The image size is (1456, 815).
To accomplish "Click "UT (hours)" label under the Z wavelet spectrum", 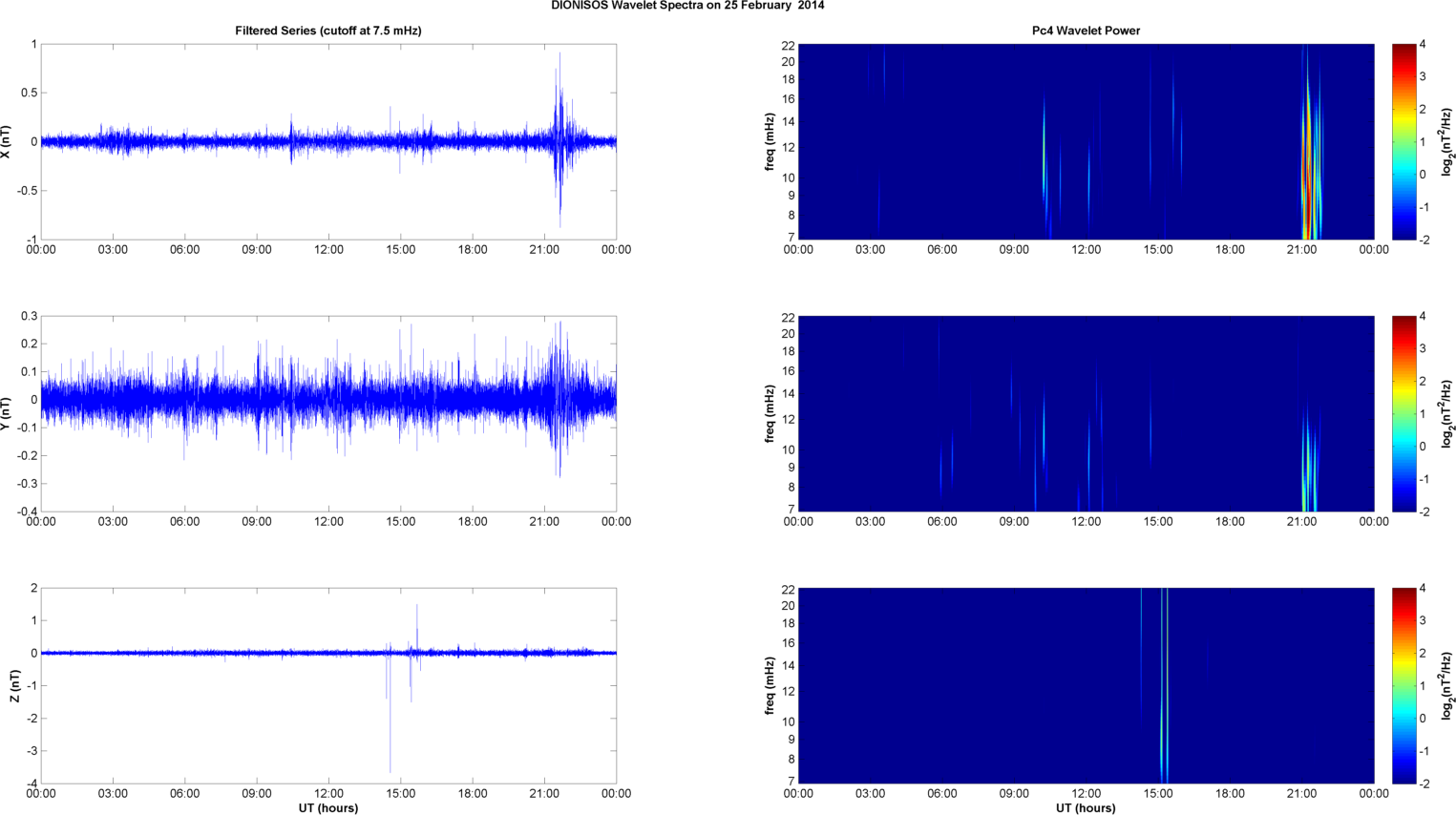I will pyautogui.click(x=1086, y=808).
